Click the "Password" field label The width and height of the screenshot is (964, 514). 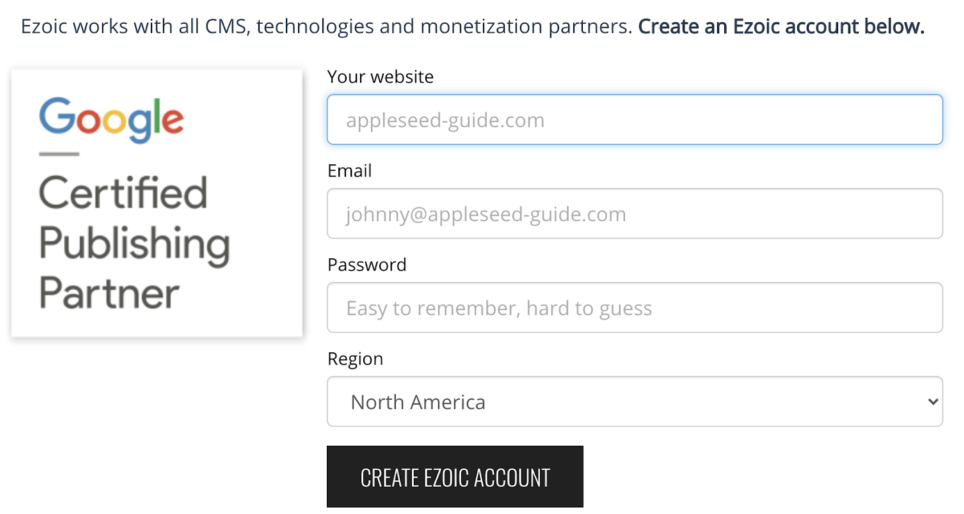[x=366, y=265]
